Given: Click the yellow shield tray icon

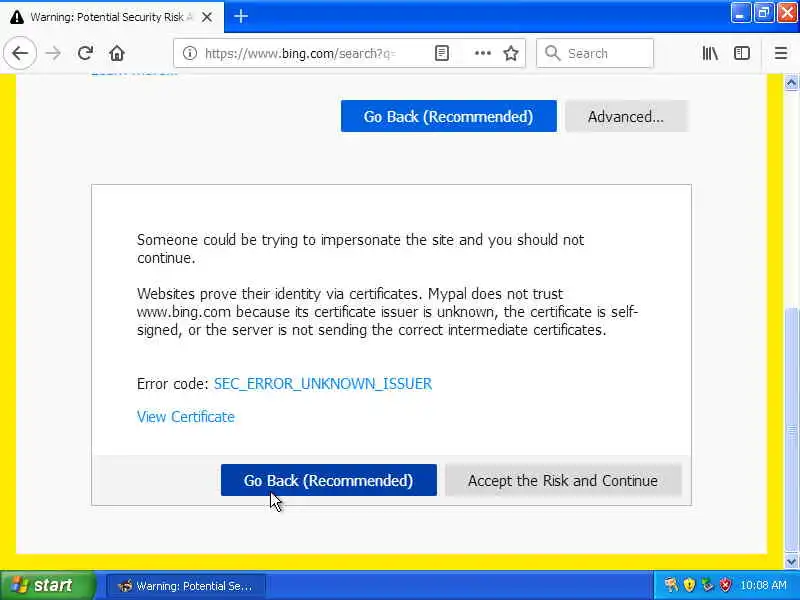Looking at the screenshot, I should pos(689,585).
